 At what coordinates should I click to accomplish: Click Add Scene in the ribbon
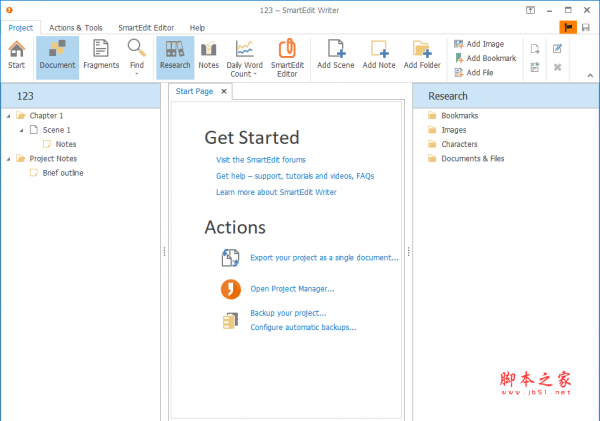[336, 56]
